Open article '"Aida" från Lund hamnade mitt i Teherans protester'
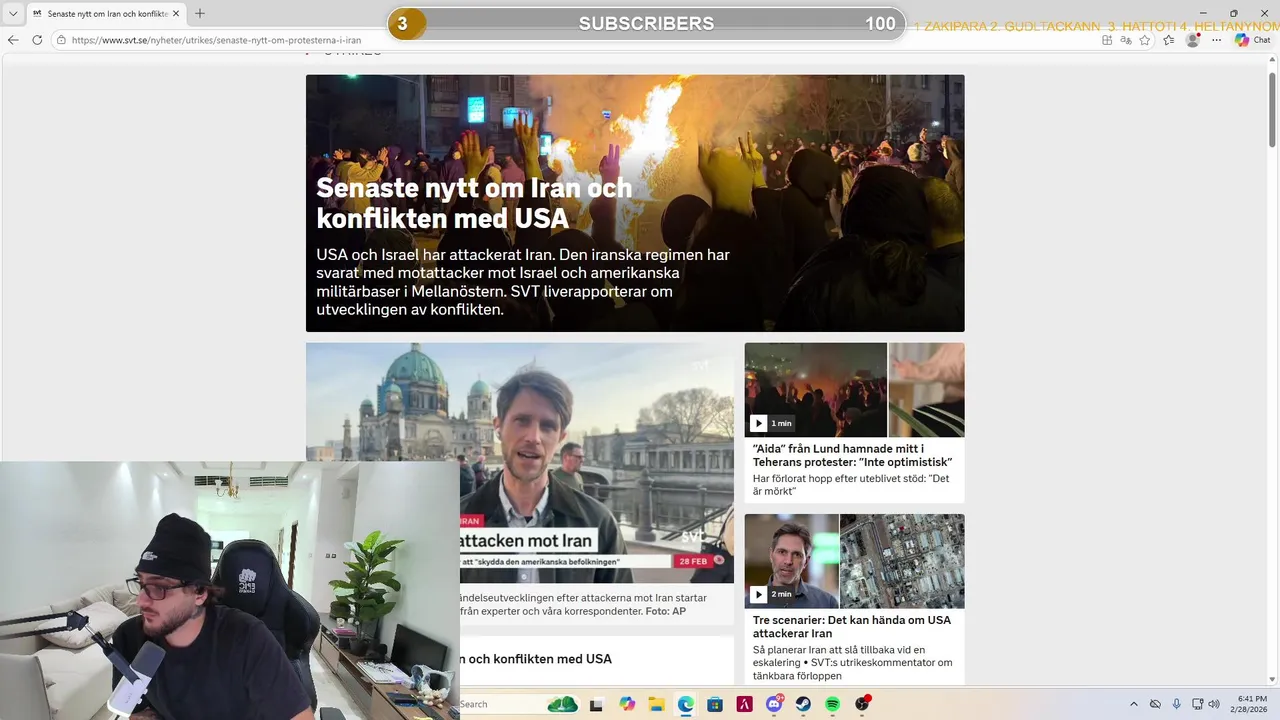 (x=852, y=455)
